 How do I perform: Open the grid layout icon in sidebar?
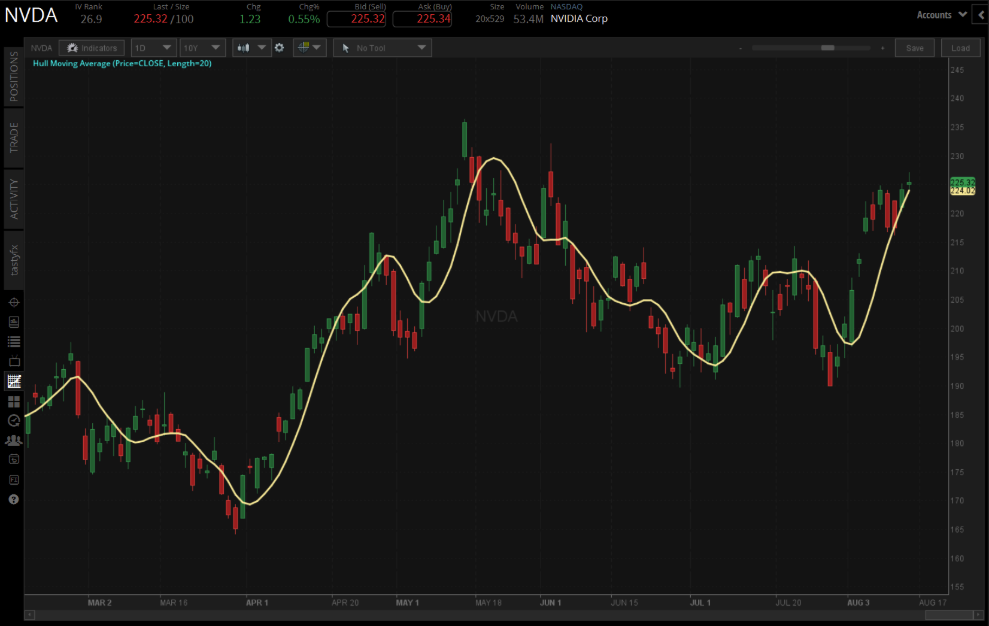[x=14, y=401]
